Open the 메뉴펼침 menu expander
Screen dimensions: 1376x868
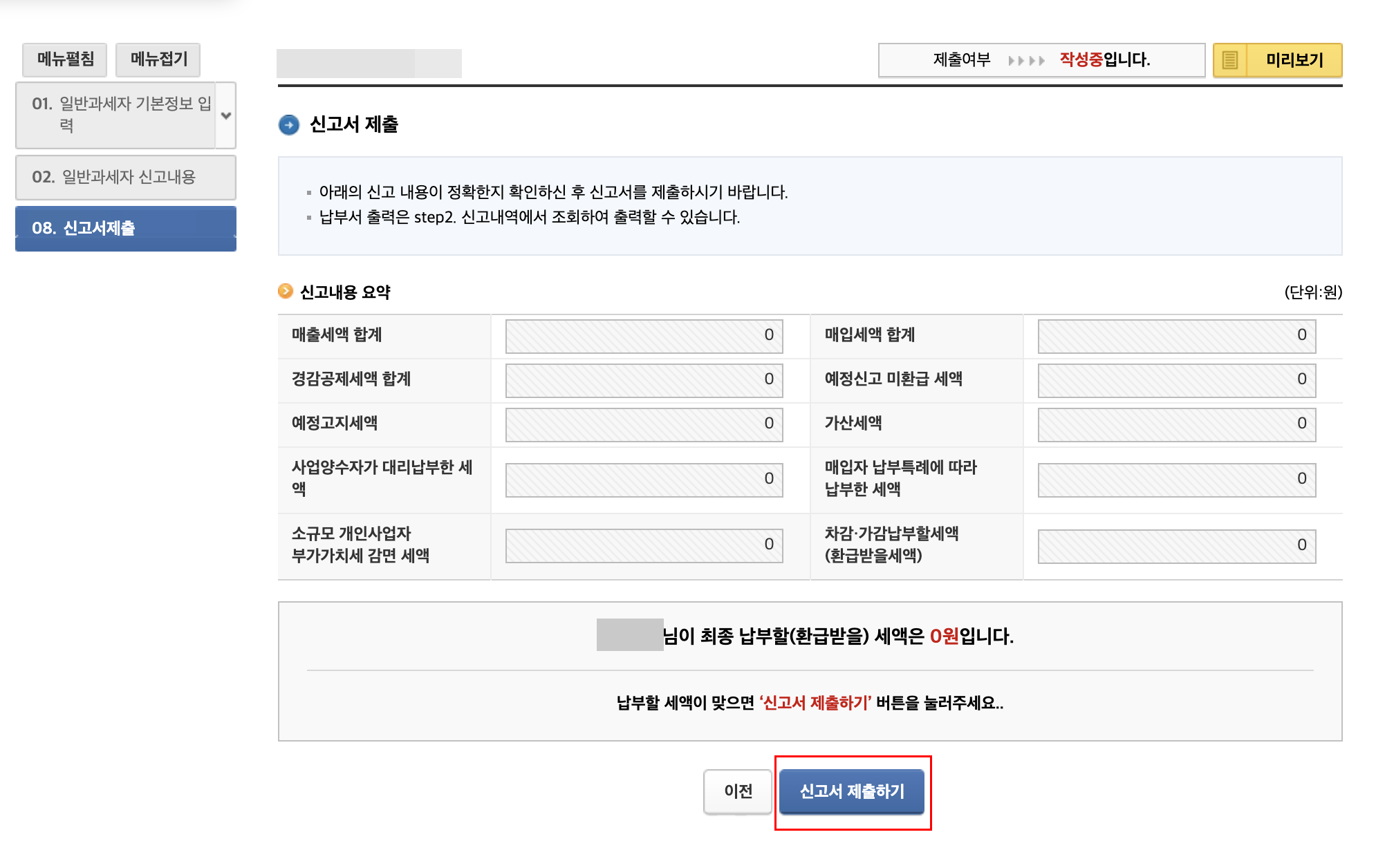64,59
